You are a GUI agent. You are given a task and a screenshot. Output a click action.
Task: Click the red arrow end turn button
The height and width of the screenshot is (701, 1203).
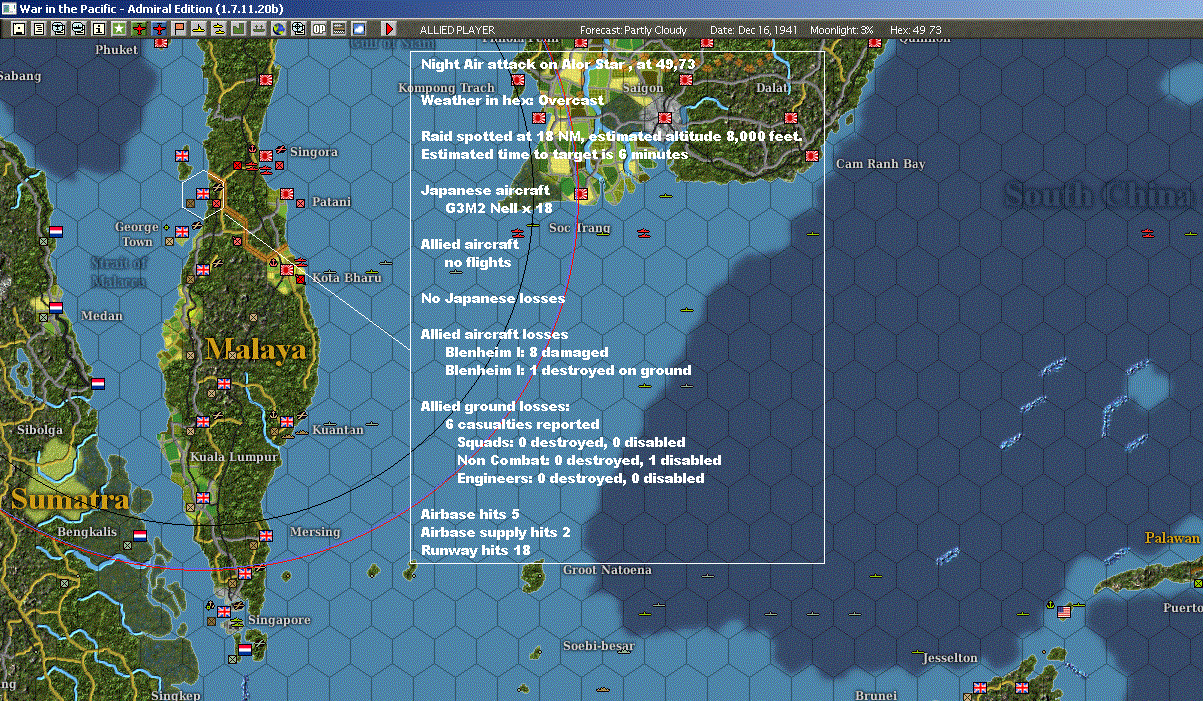click(x=390, y=30)
